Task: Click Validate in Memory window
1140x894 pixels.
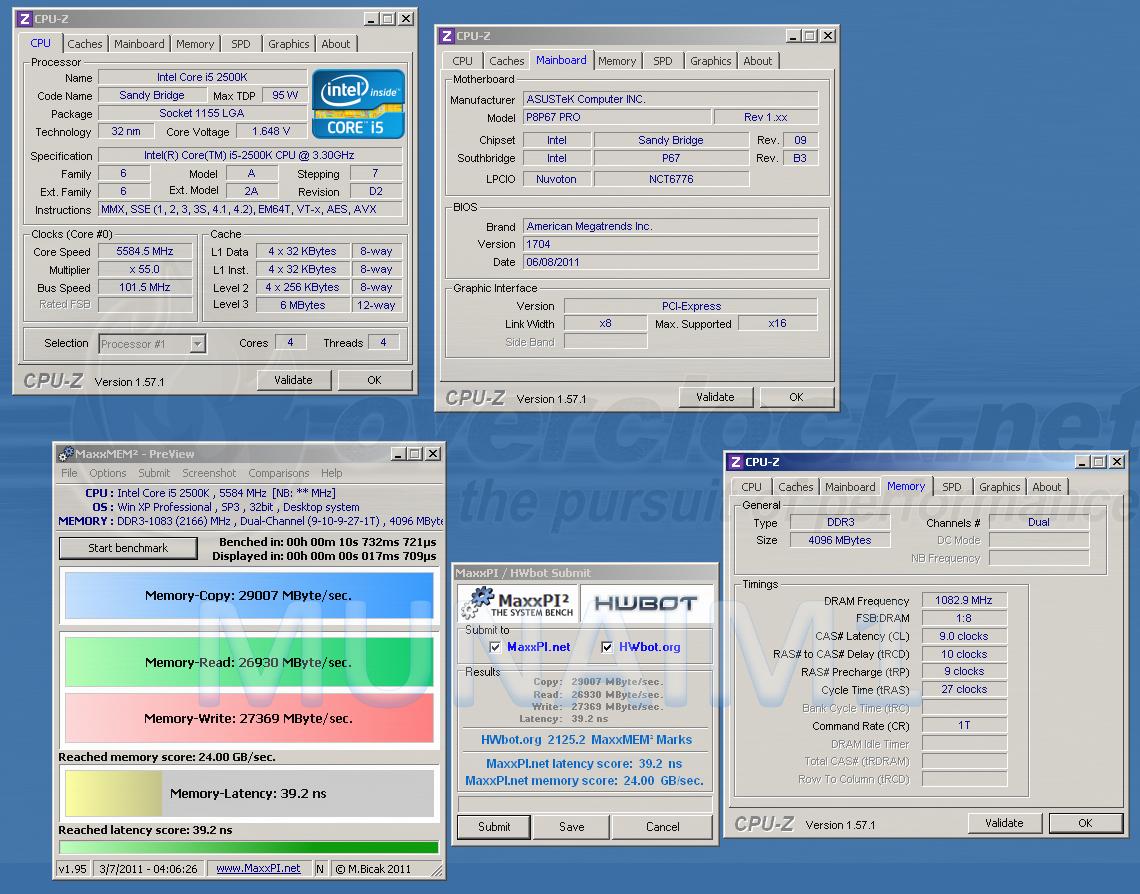Action: pyautogui.click(x=1005, y=823)
